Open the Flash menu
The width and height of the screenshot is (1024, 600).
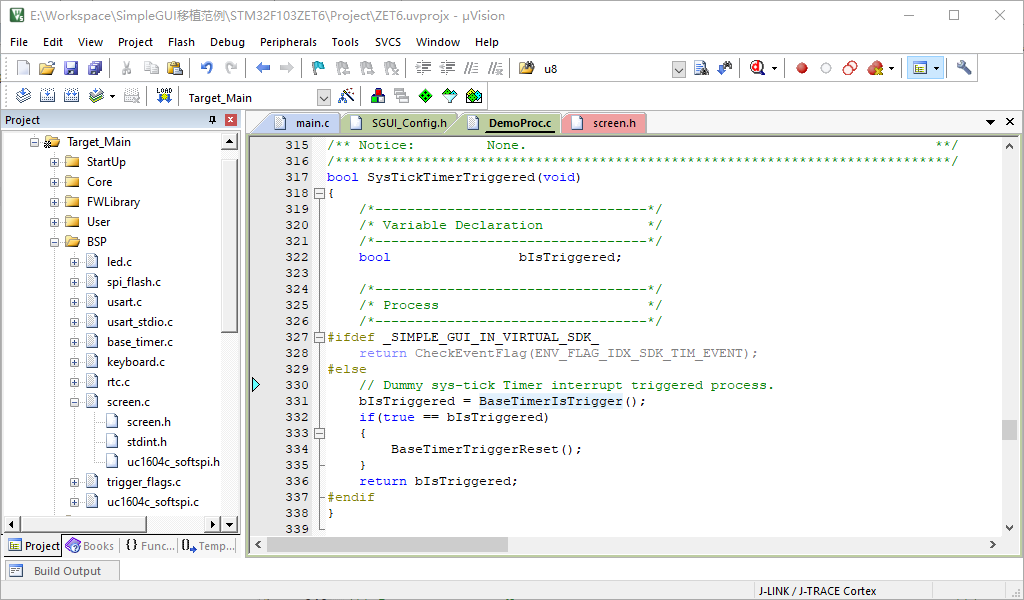click(181, 42)
